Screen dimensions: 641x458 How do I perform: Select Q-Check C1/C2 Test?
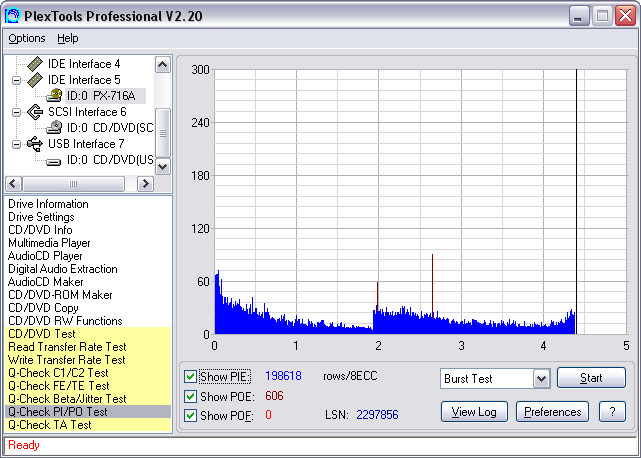[89, 373]
